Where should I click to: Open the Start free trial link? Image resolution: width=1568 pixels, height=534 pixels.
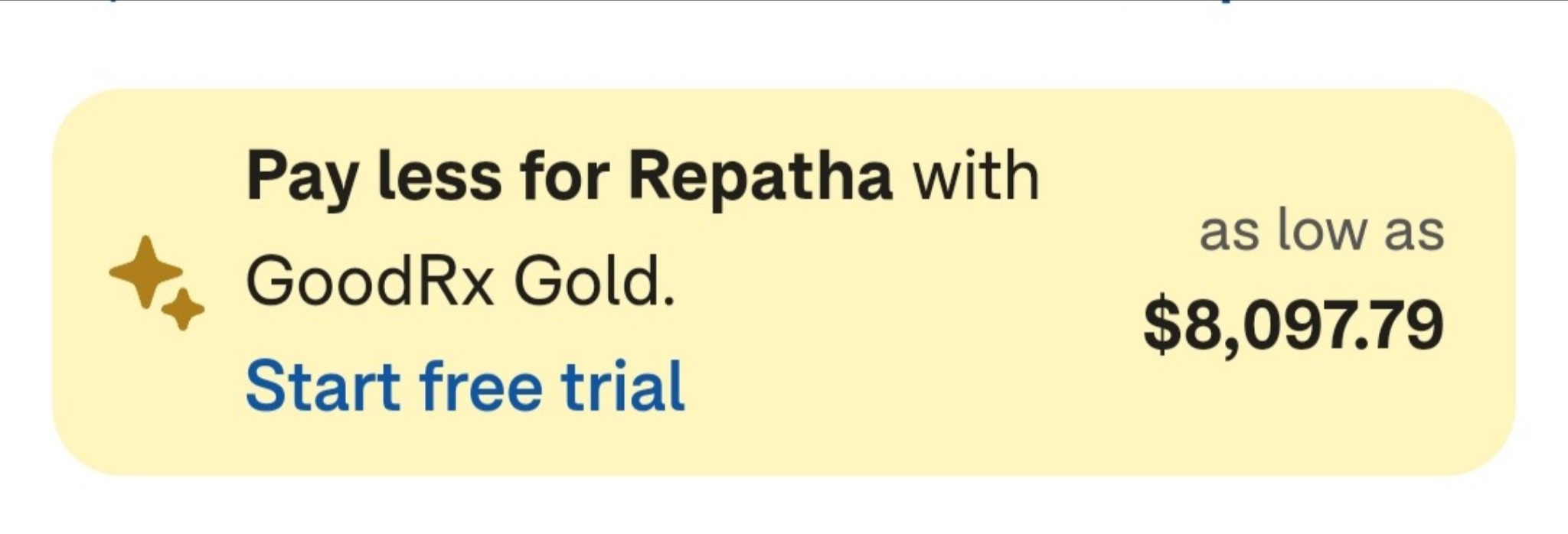[x=465, y=386]
